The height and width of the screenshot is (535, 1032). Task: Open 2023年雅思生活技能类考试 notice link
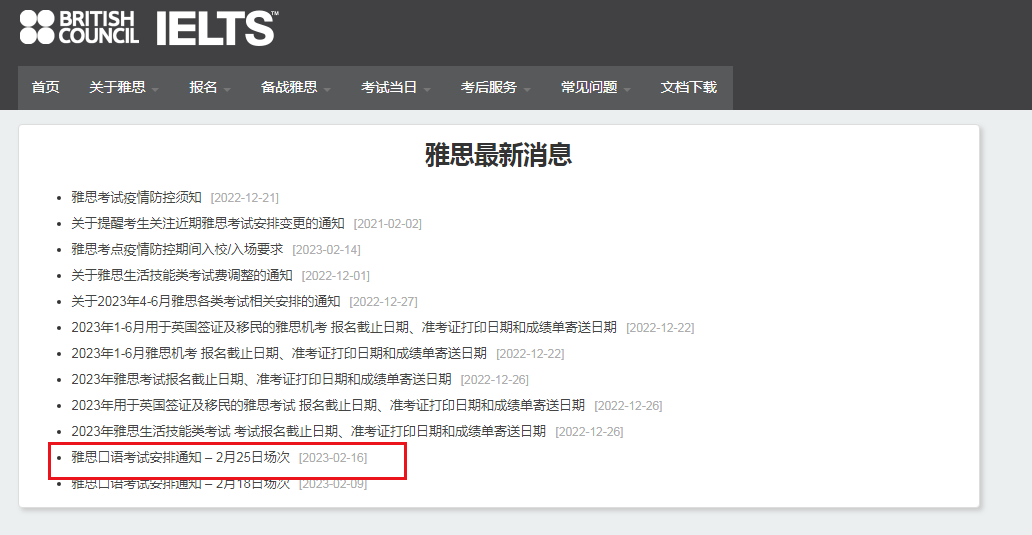pyautogui.click(x=308, y=431)
